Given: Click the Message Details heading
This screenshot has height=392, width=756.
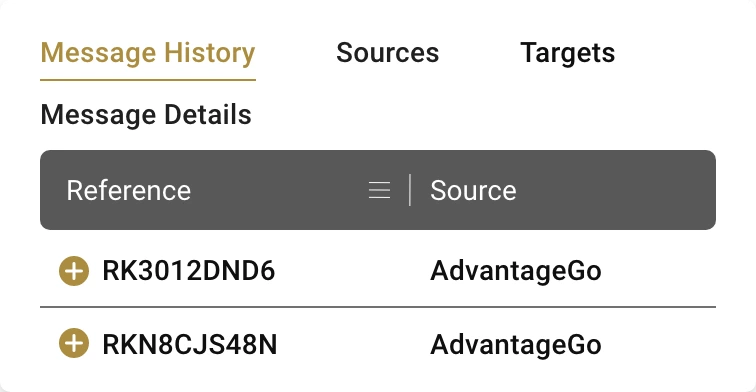Looking at the screenshot, I should point(146,115).
